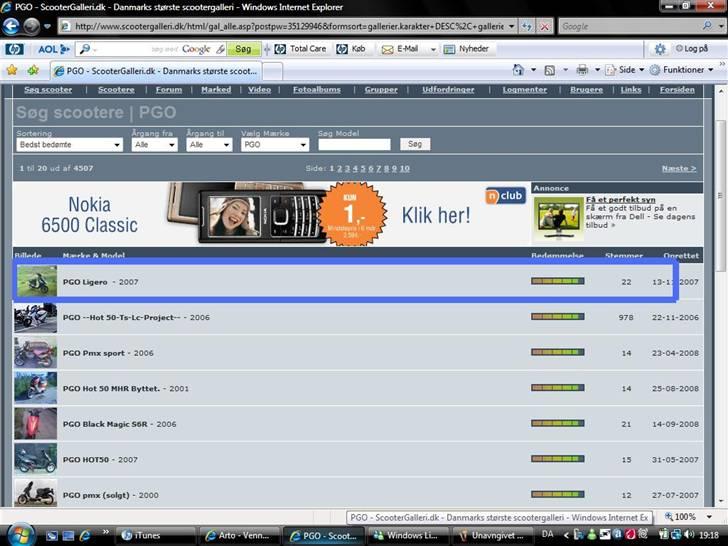728x546 pixels.
Task: Open the Forum navigation tab
Action: click(x=168, y=90)
